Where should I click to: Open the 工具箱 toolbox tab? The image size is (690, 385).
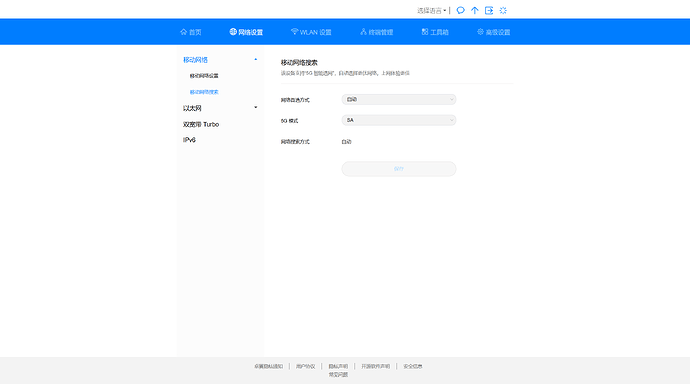click(x=435, y=32)
